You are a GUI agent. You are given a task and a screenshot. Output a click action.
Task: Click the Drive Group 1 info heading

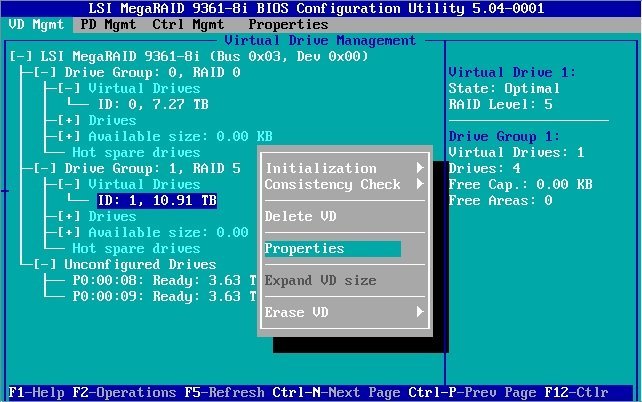coord(504,136)
